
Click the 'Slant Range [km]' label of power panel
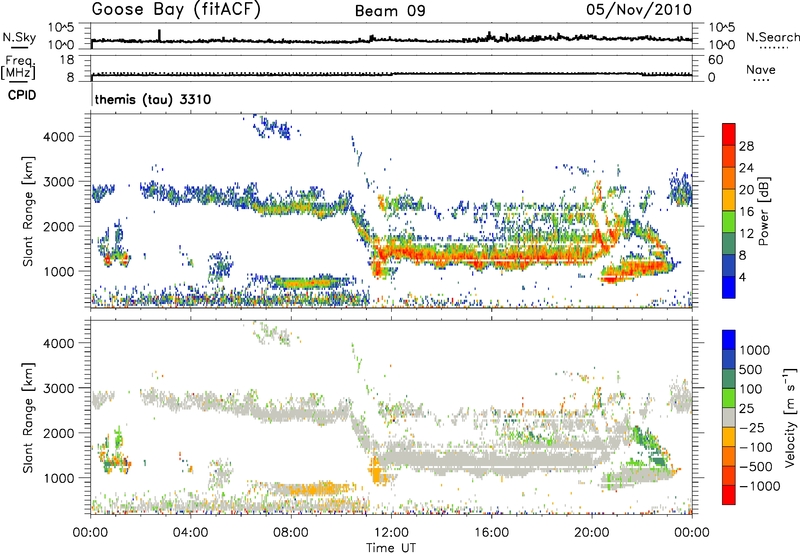(28, 211)
